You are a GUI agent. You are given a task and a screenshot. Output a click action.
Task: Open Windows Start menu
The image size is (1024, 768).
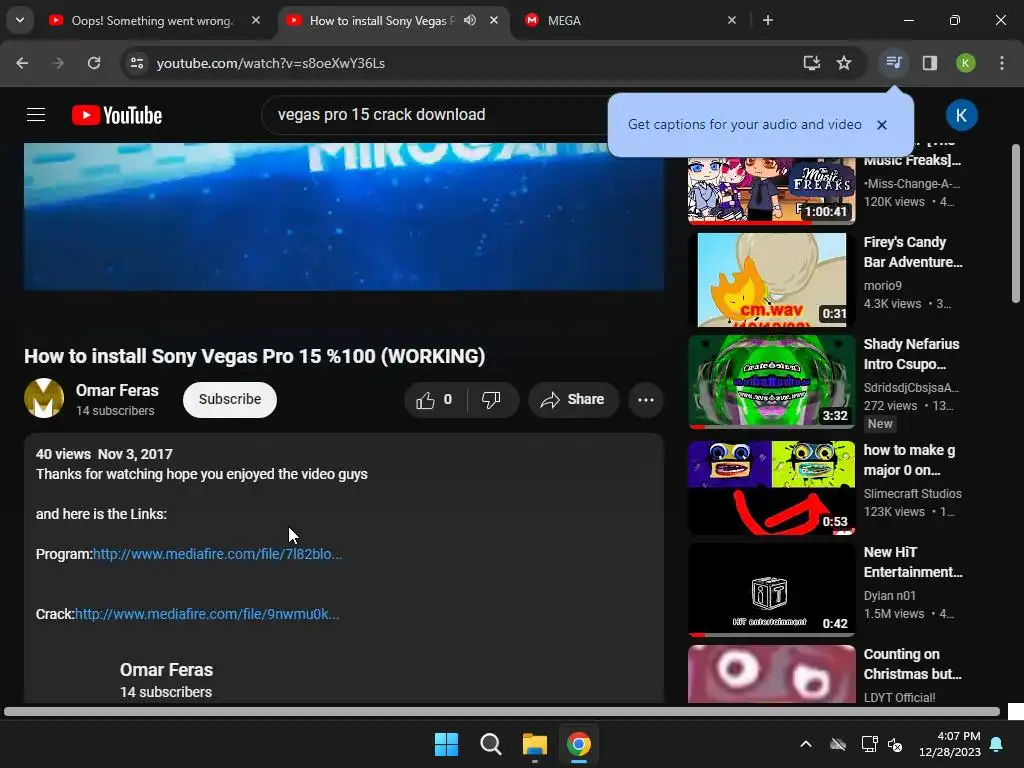point(447,744)
